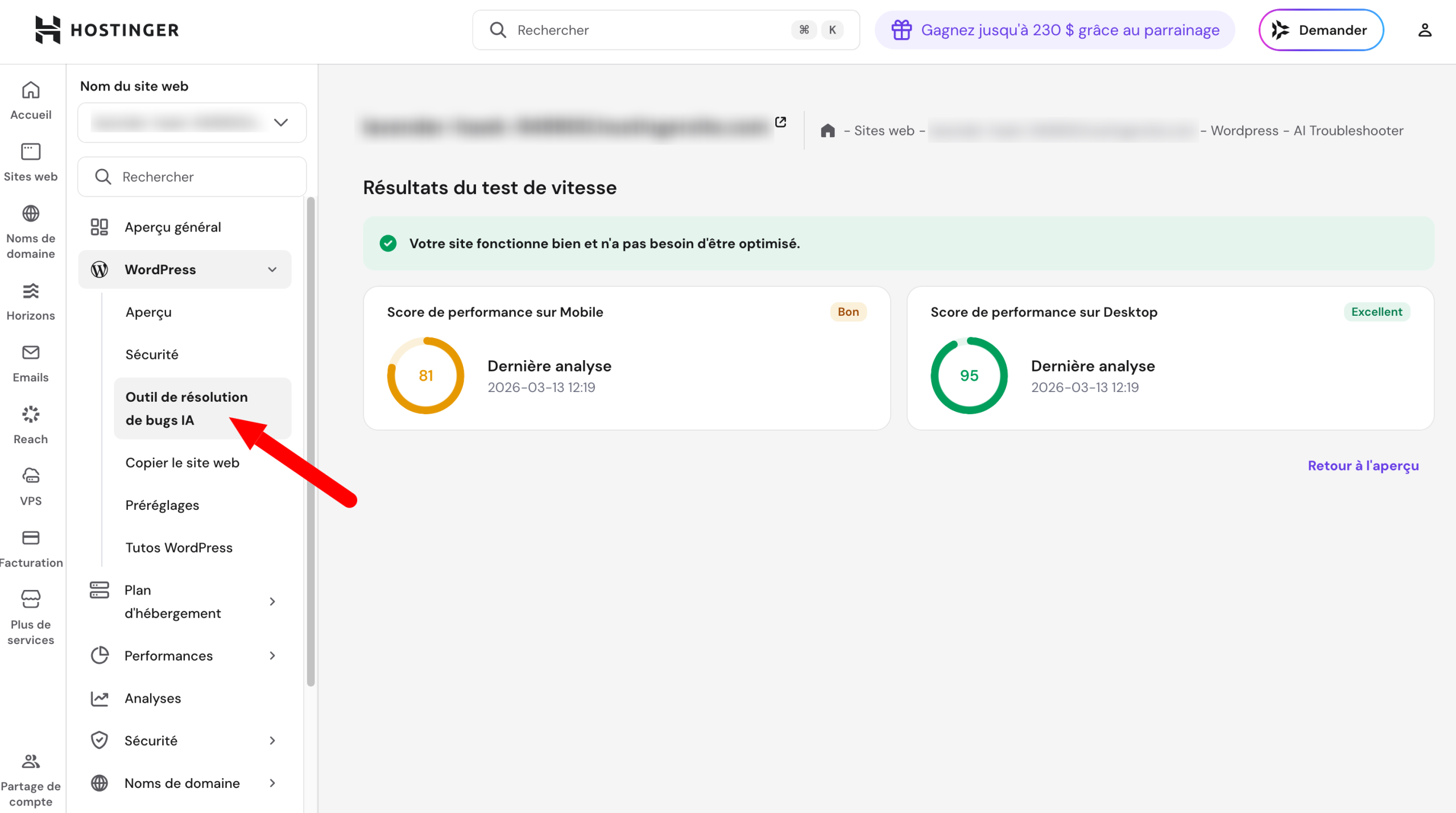
Task: Expand Plan d'hébergement chevron
Action: 272,601
